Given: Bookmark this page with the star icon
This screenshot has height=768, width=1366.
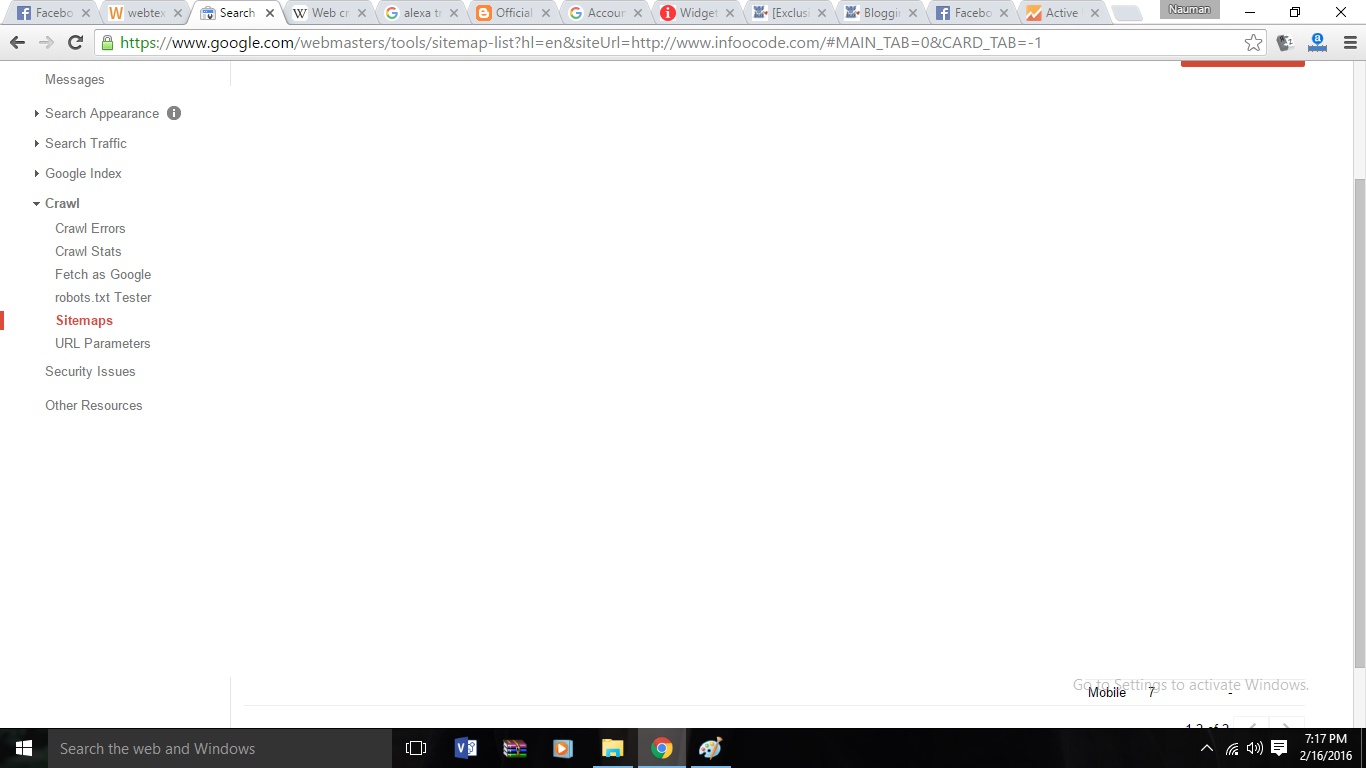Looking at the screenshot, I should pos(1253,43).
